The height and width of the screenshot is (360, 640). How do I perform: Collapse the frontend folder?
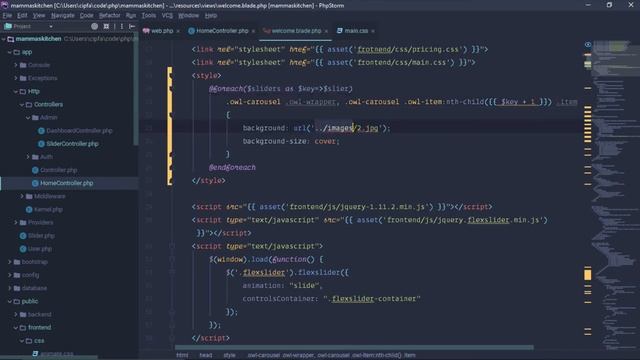(x=16, y=327)
